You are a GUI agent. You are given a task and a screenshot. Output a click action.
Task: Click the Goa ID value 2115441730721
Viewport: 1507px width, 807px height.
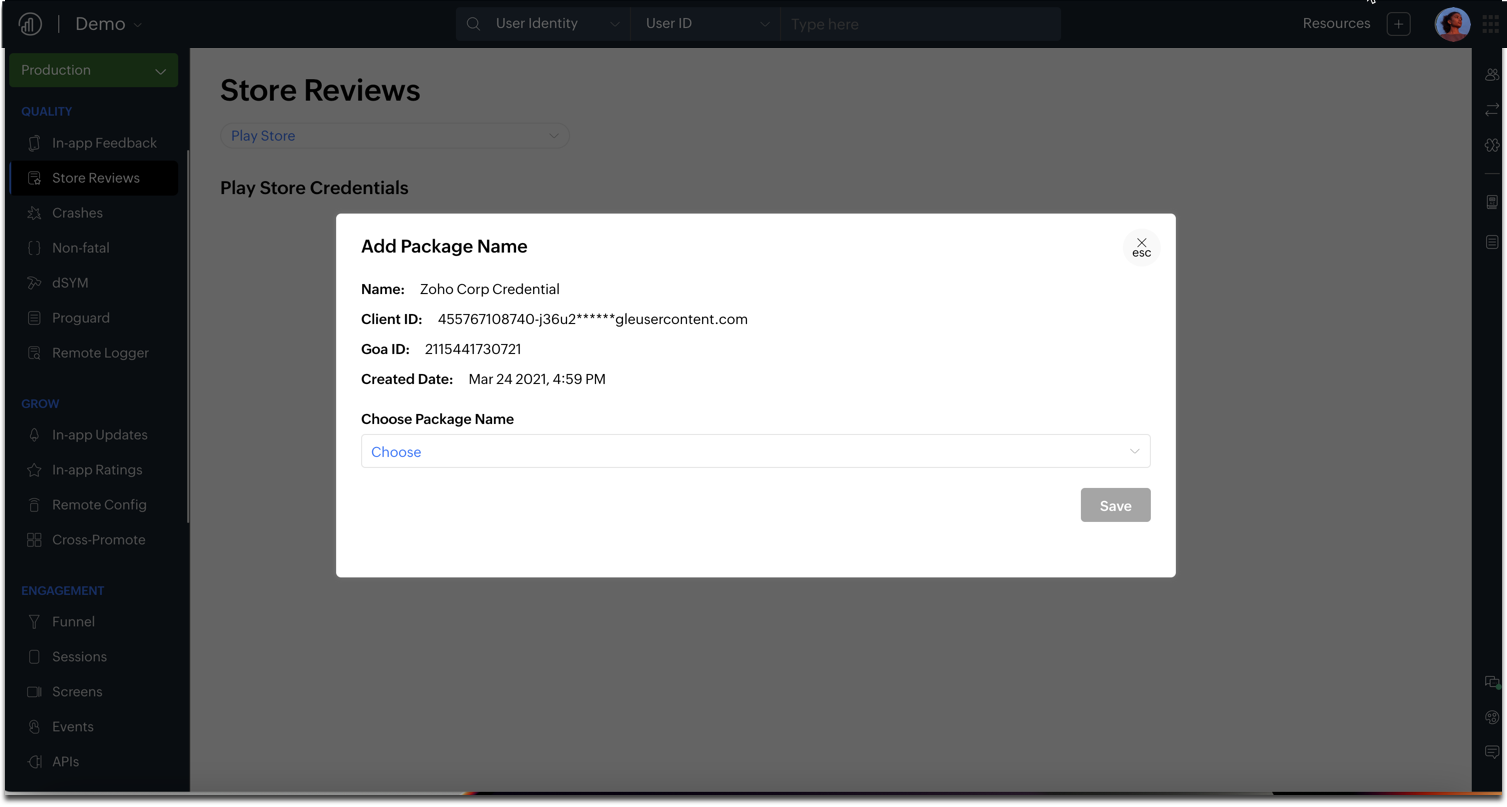[473, 349]
